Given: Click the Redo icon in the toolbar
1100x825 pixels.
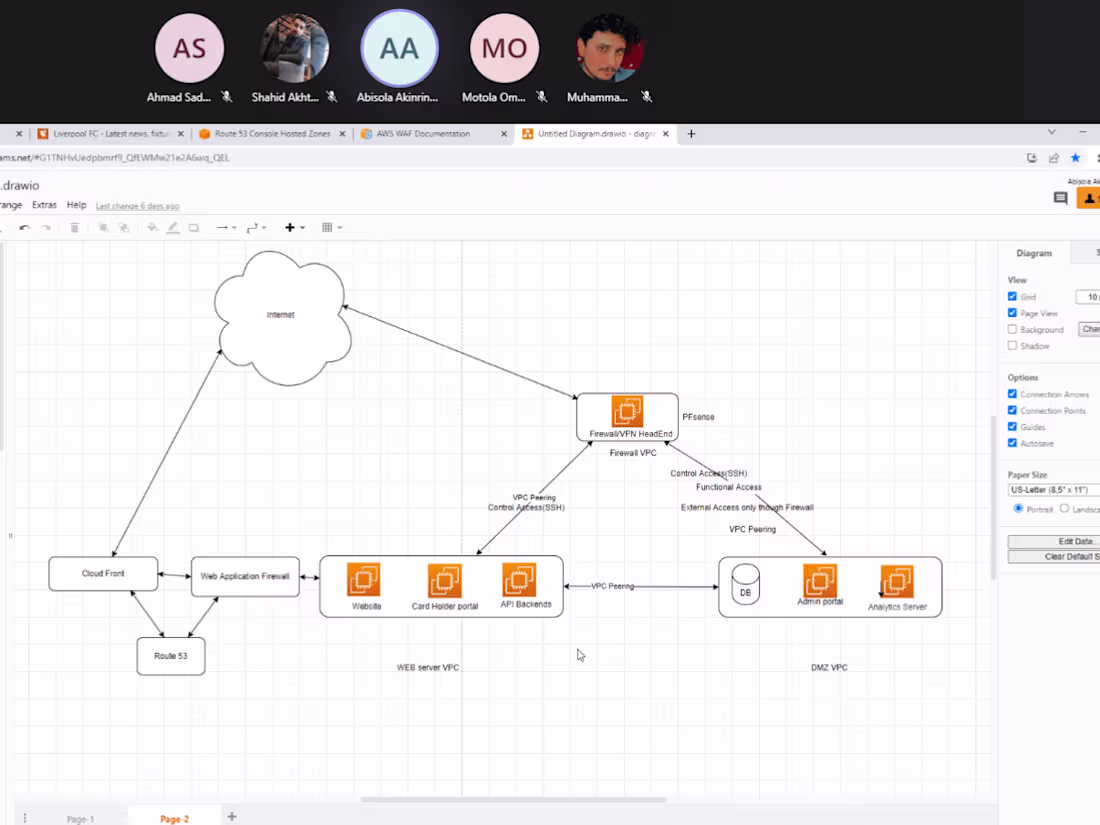Looking at the screenshot, I should [46, 227].
